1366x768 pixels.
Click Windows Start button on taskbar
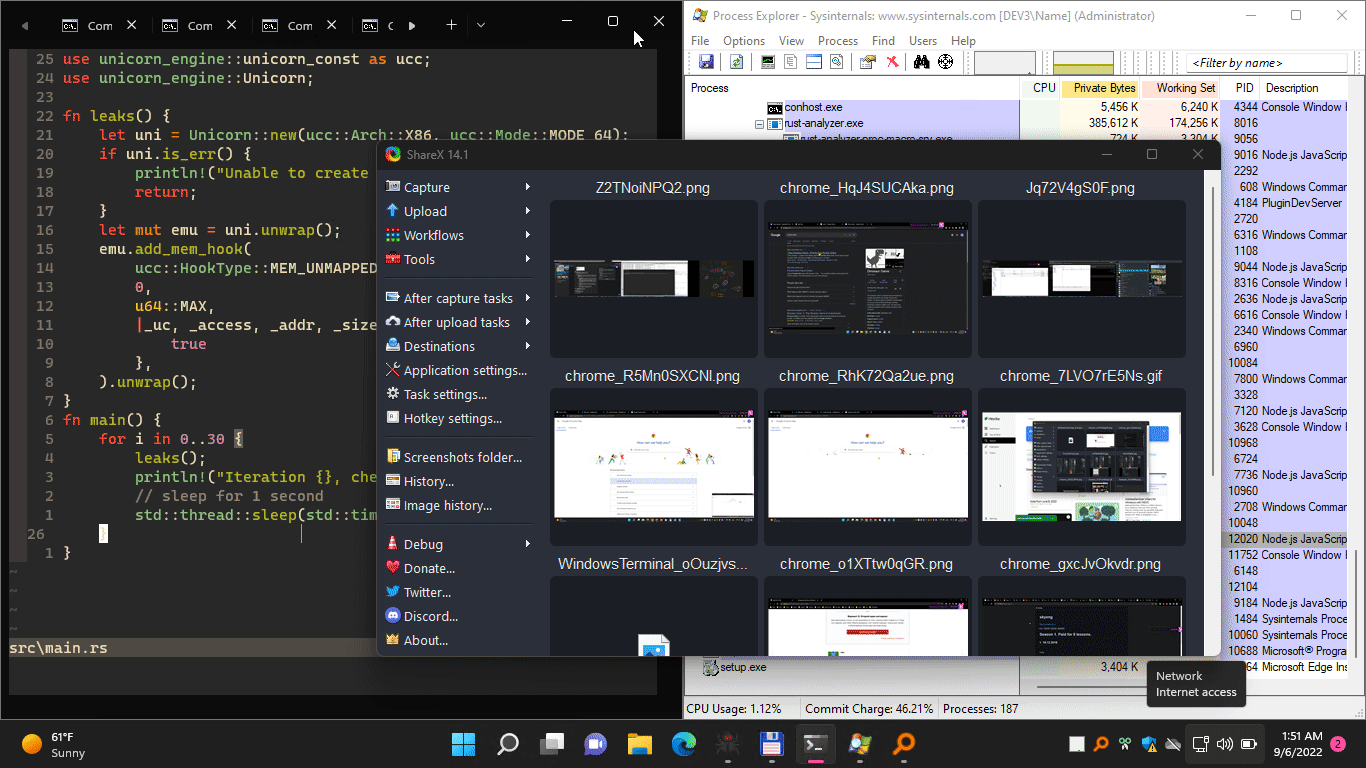[463, 744]
